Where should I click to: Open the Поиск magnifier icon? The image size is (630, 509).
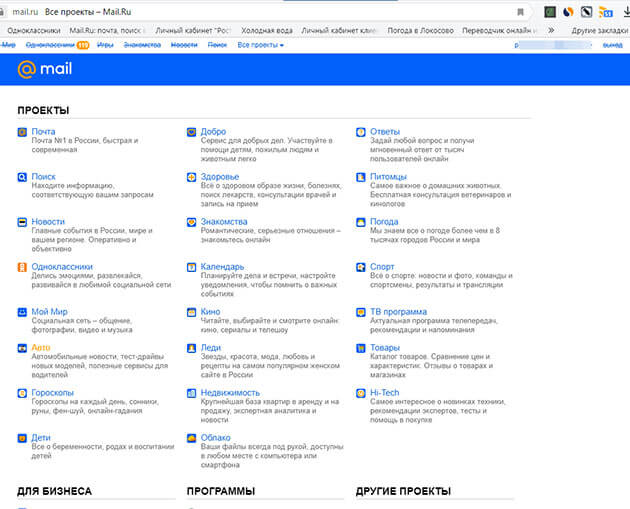22,177
